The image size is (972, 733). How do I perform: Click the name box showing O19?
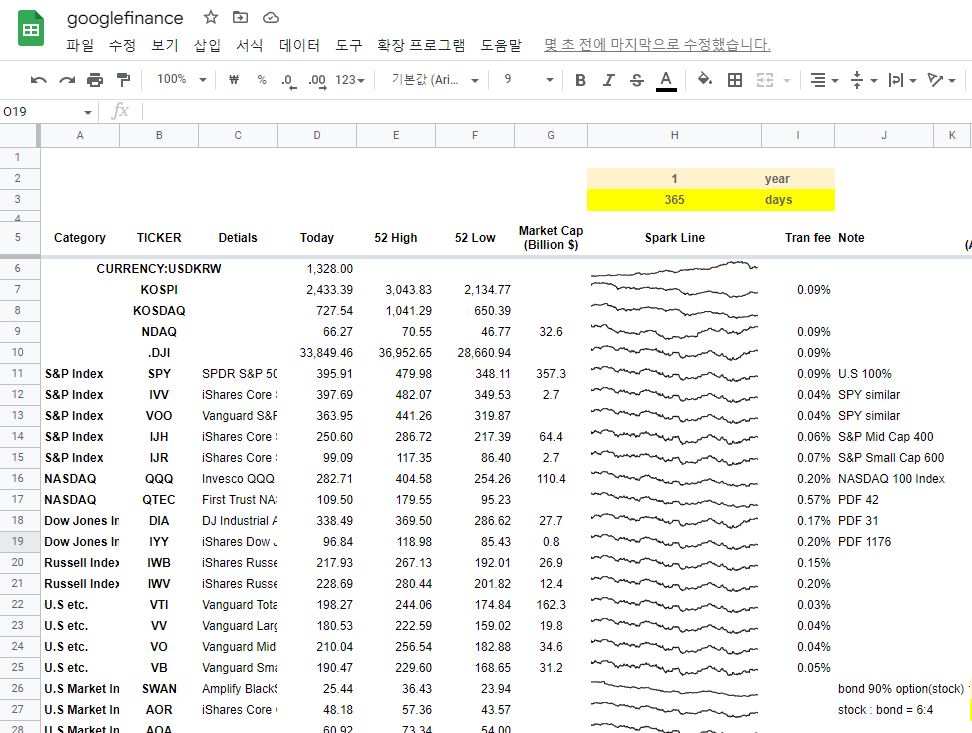(40, 112)
